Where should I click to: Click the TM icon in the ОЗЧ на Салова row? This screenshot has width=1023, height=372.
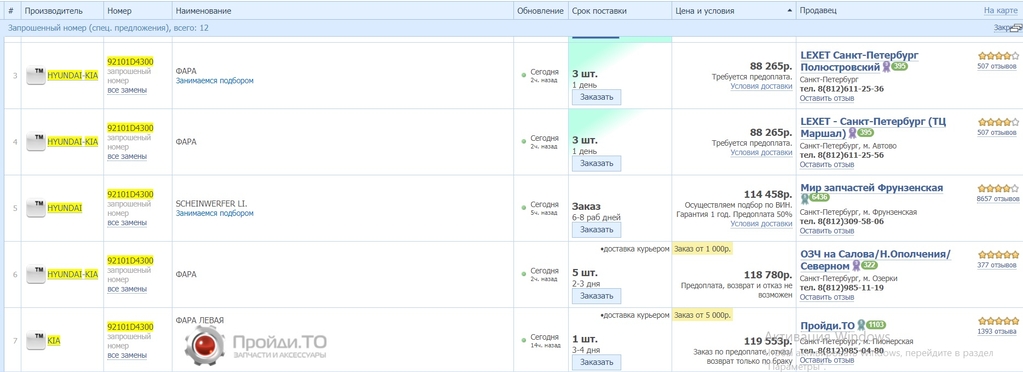[x=35, y=275]
